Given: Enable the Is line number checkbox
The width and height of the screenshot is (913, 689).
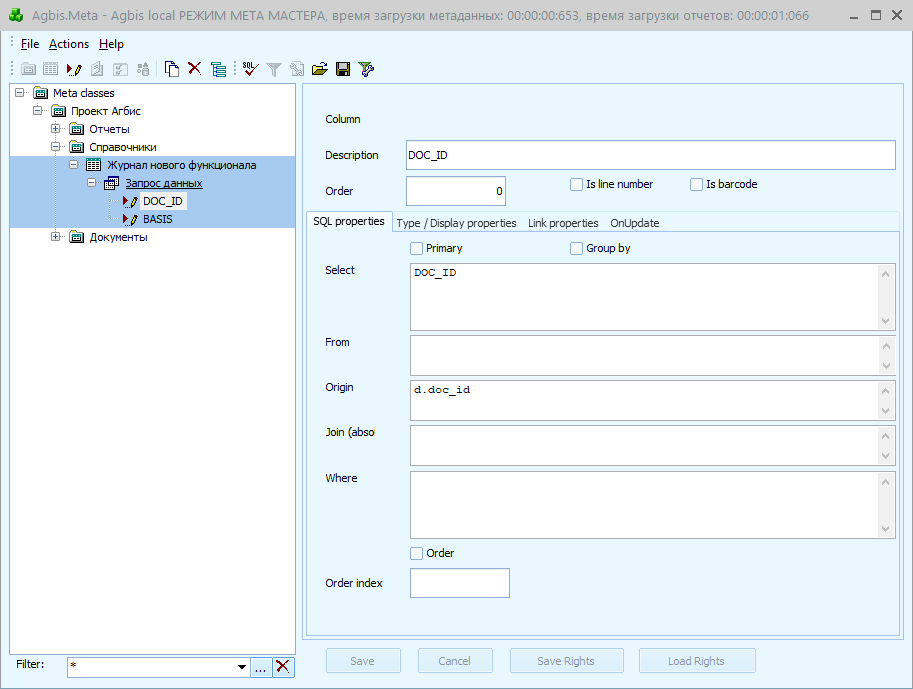Looking at the screenshot, I should click(576, 185).
